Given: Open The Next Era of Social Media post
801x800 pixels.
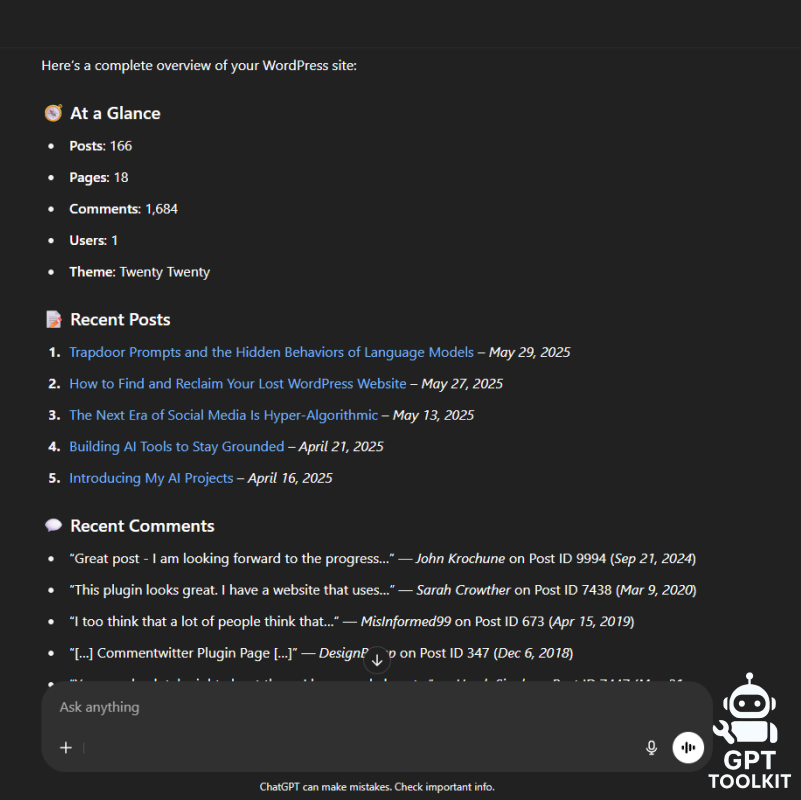Looking at the screenshot, I should click(223, 415).
